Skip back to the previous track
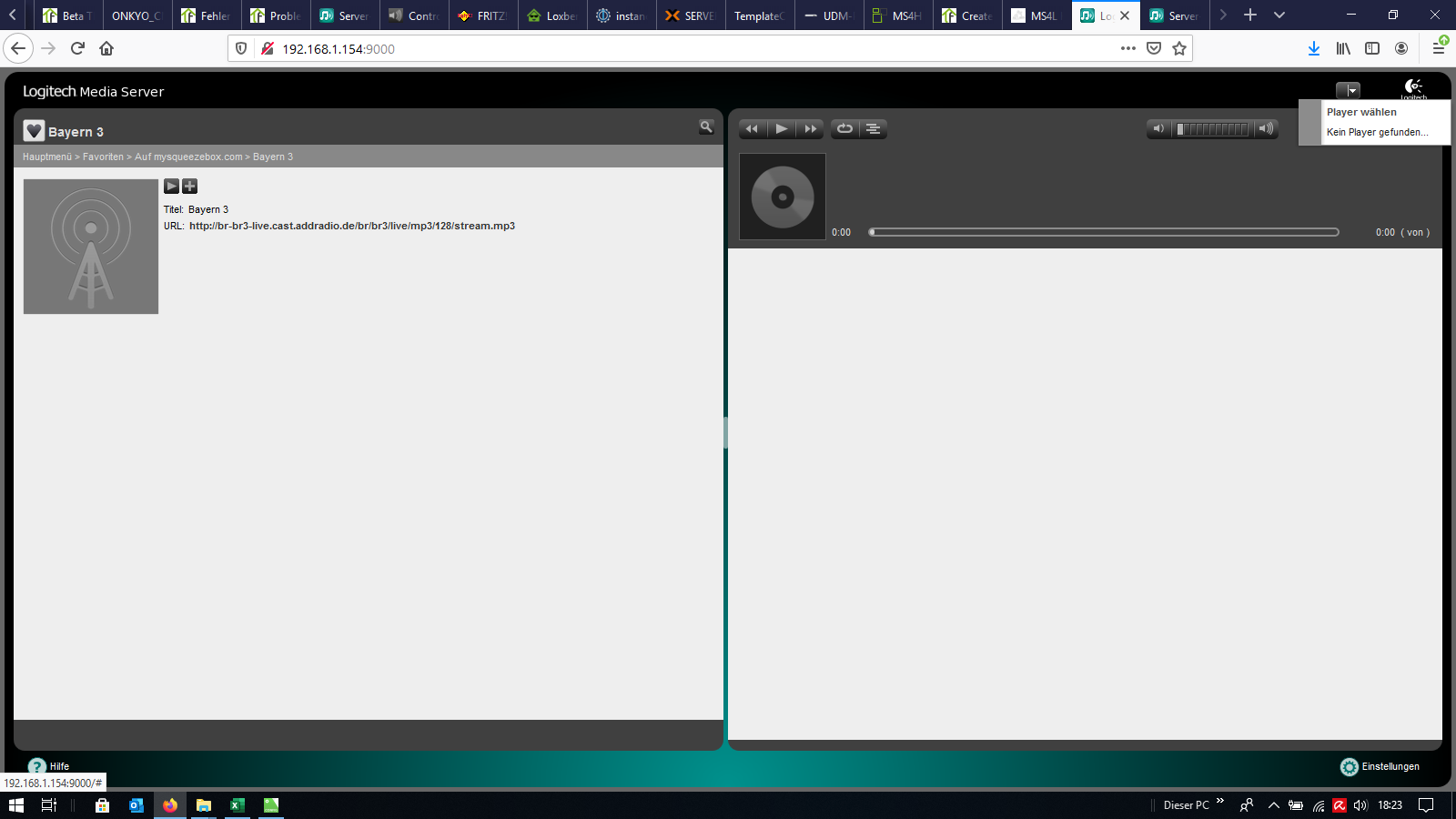Image resolution: width=1456 pixels, height=819 pixels. pyautogui.click(x=753, y=129)
